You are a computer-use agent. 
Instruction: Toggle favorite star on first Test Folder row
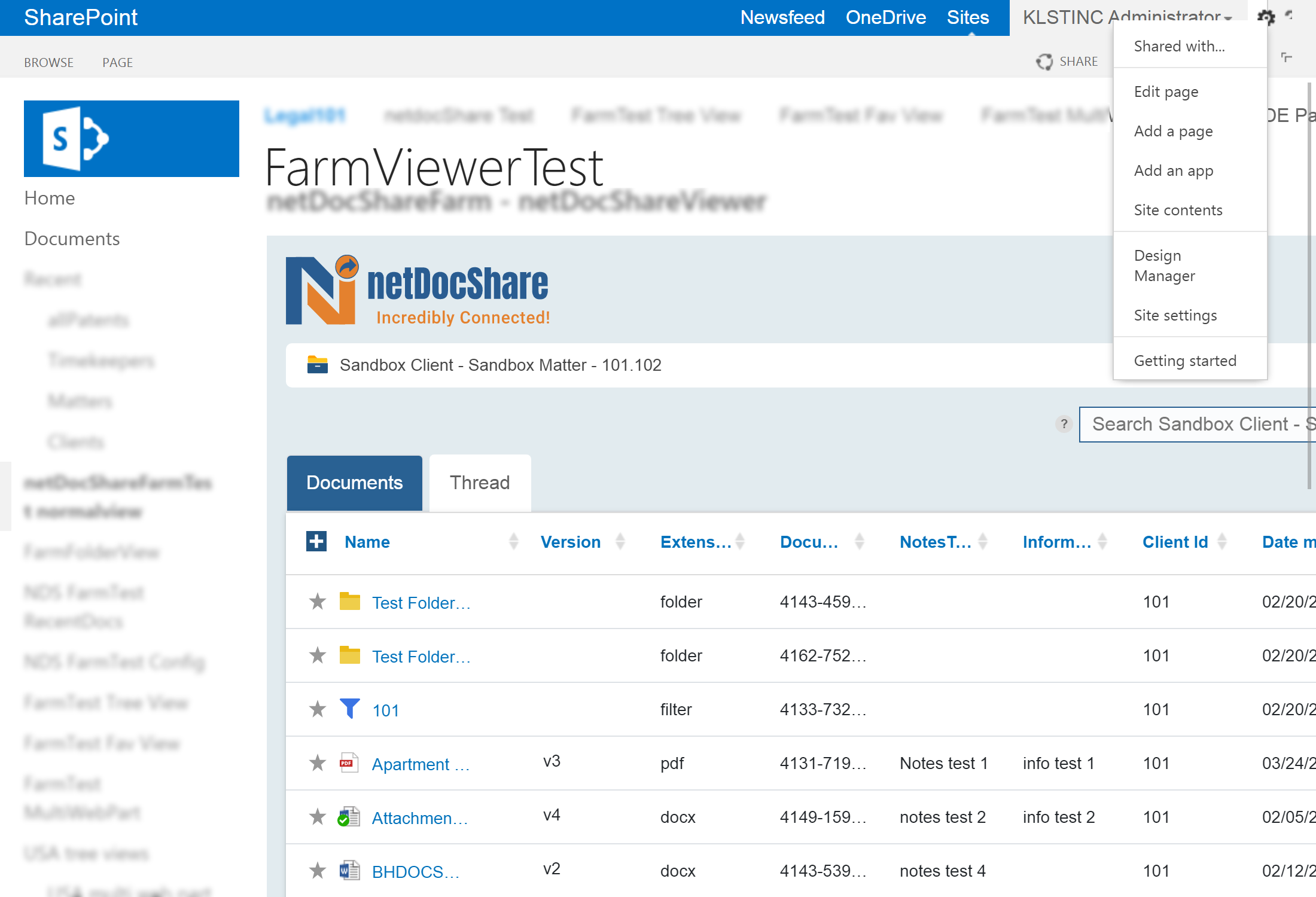318,601
